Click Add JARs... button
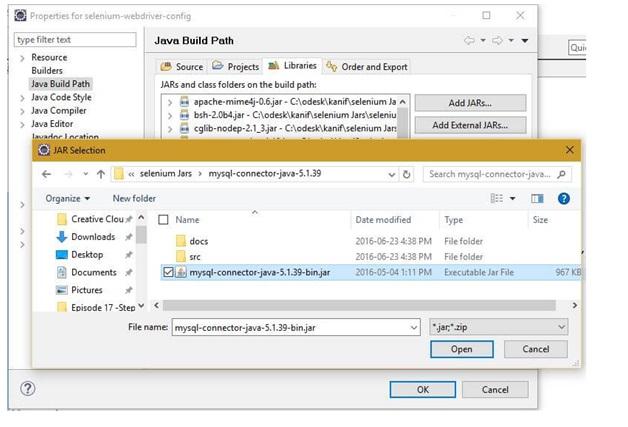The image size is (628, 427). click(470, 103)
